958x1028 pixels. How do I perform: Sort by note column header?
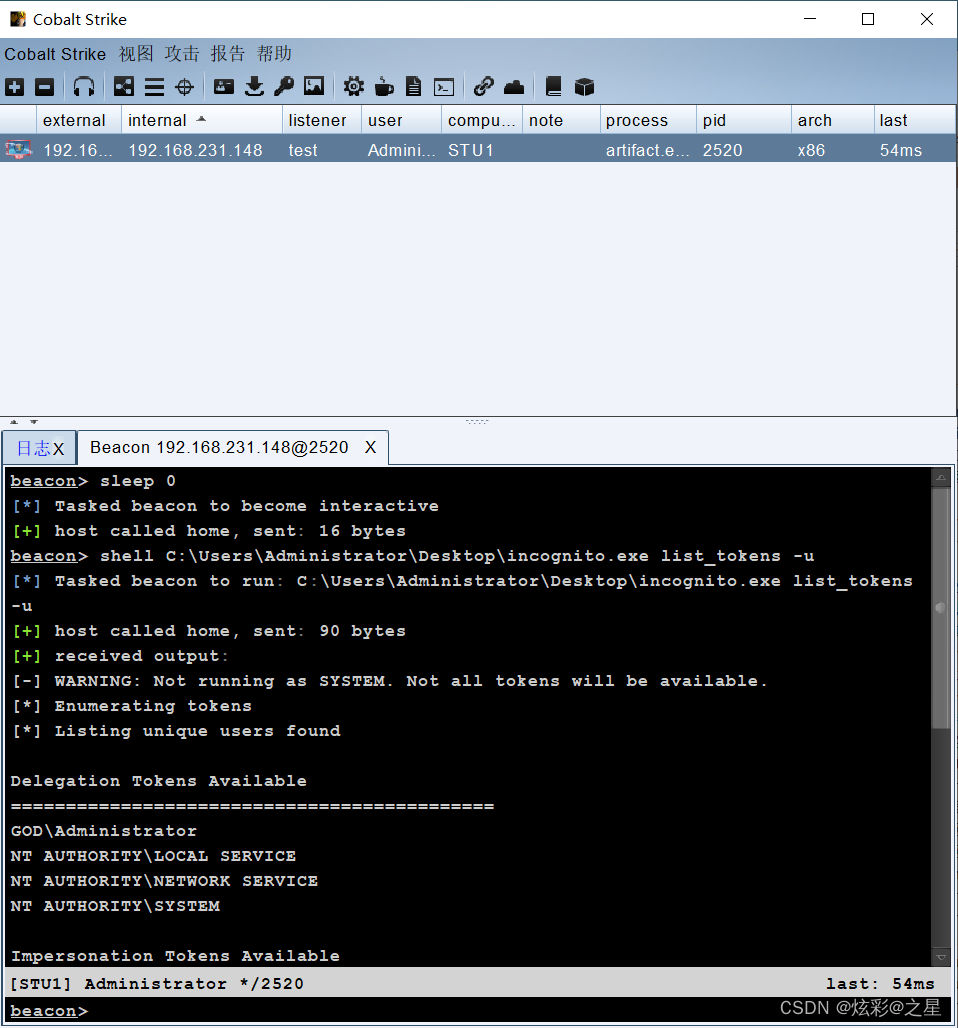(x=561, y=121)
